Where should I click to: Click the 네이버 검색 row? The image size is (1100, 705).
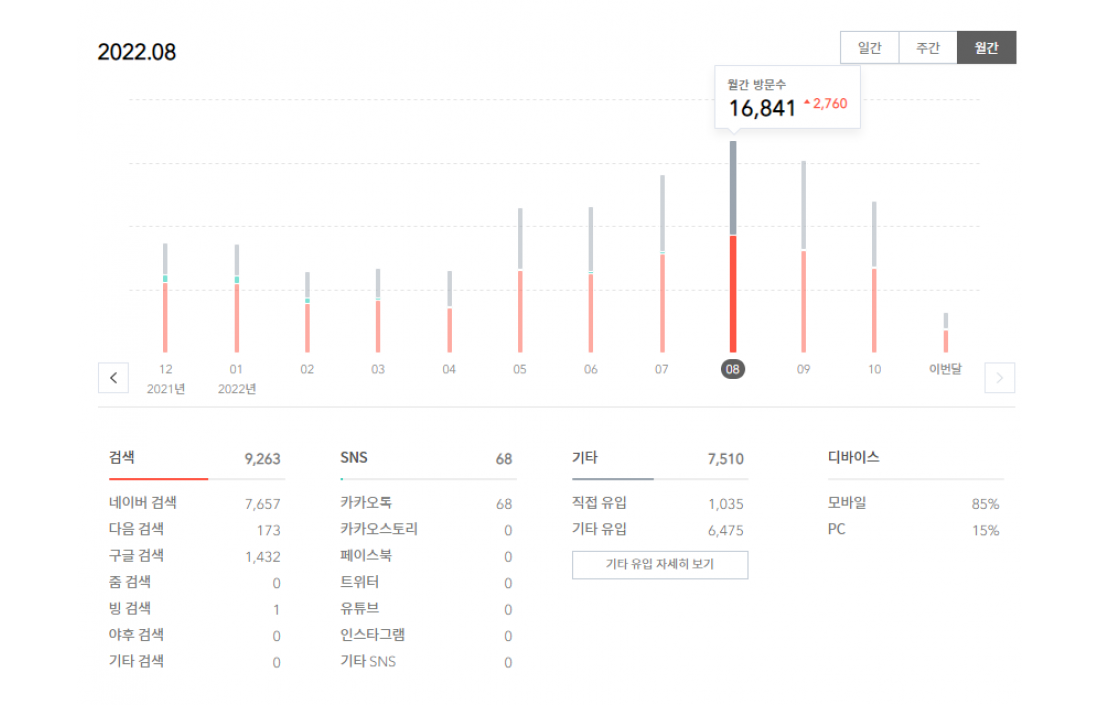pos(194,504)
